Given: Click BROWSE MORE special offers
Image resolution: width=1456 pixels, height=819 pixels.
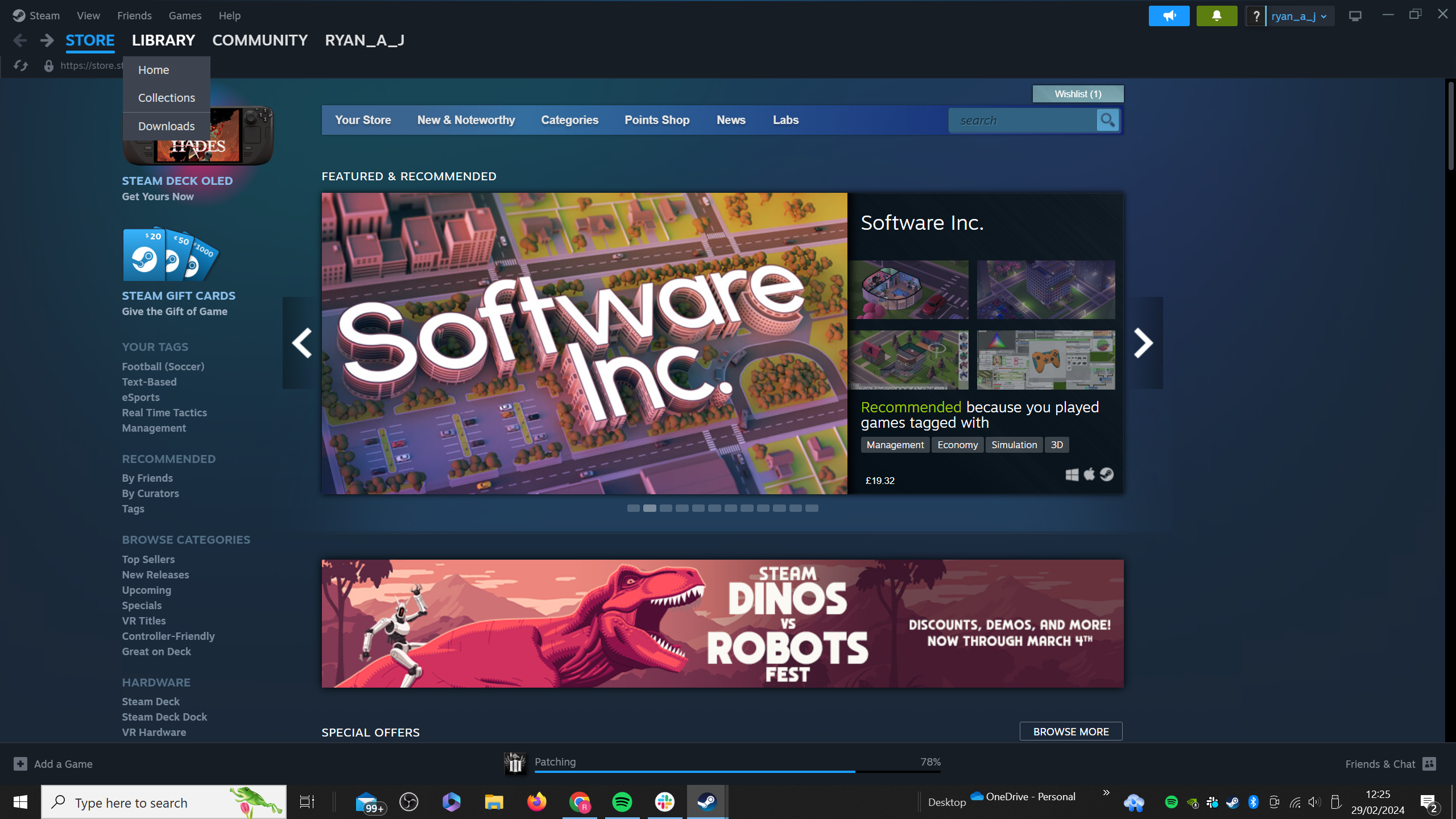Looking at the screenshot, I should [x=1071, y=731].
